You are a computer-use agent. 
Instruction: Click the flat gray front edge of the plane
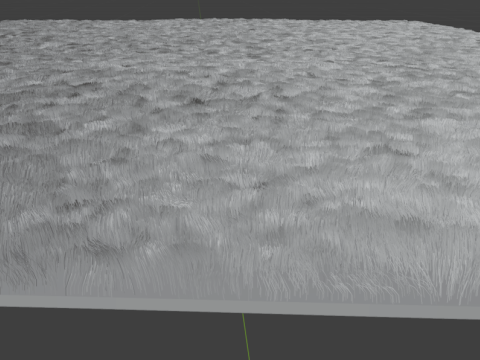[x=240, y=307]
